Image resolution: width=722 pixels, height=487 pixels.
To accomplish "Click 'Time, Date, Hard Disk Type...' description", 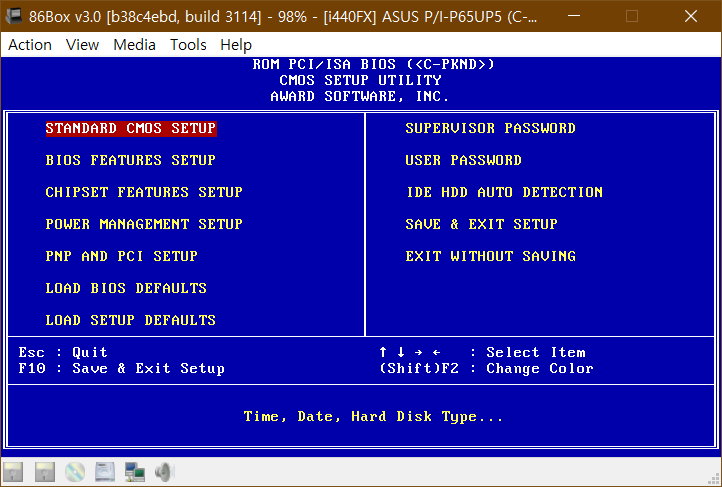I will point(373,417).
